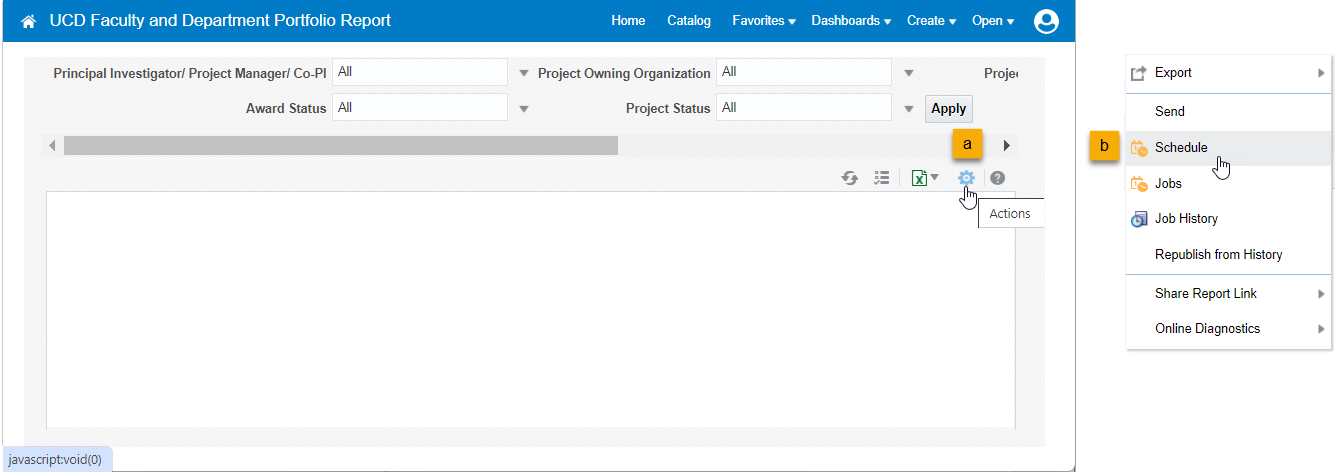Open the Project Status dropdown arrow
Viewport: 1339px width, 472px height.
[908, 109]
